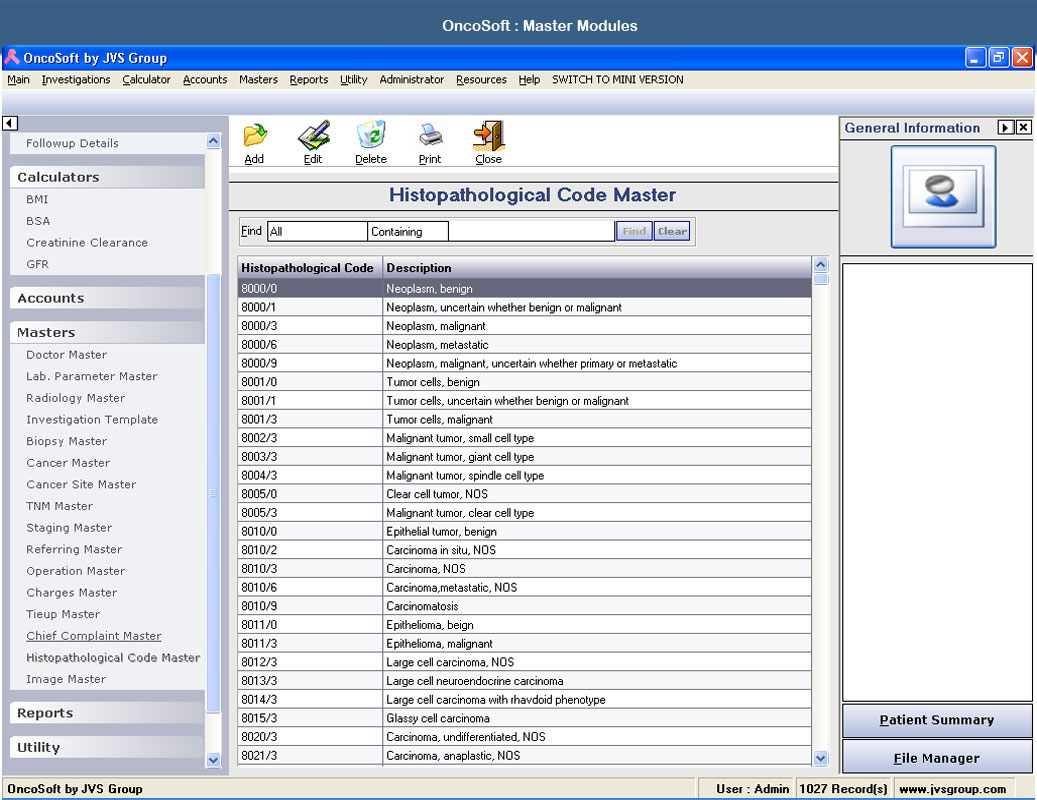This screenshot has width=1037, height=800.
Task: Expand the Calculators sidebar section
Action: [107, 177]
